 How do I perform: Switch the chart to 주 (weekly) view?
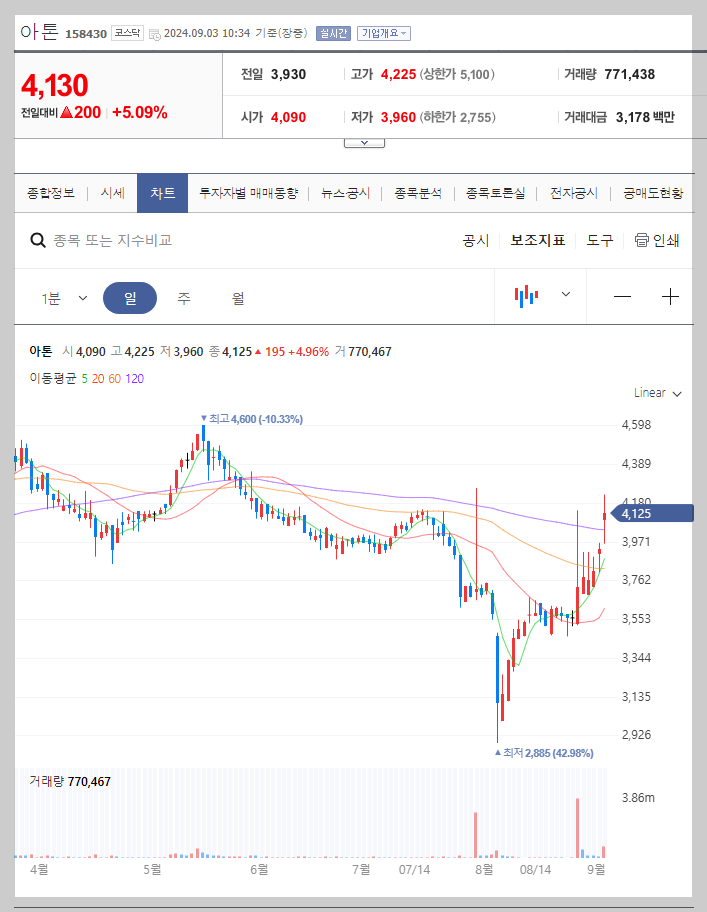tap(184, 296)
